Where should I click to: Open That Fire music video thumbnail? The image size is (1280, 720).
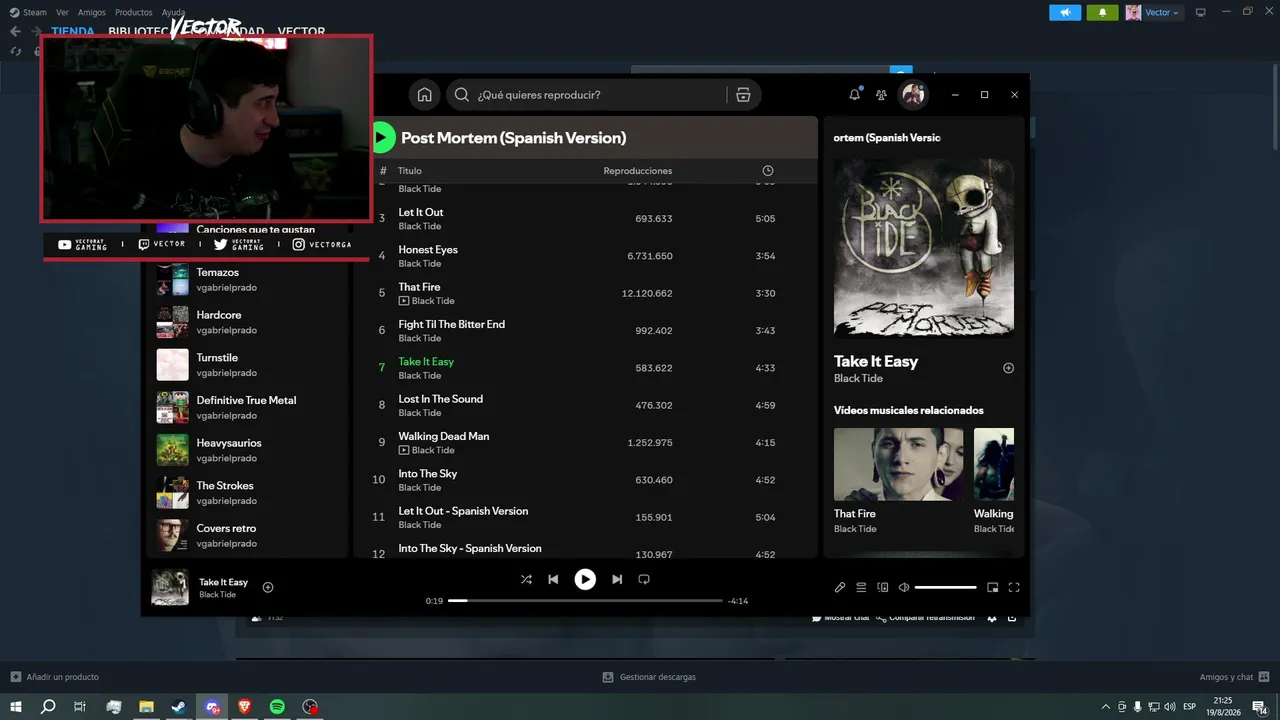tap(899, 464)
